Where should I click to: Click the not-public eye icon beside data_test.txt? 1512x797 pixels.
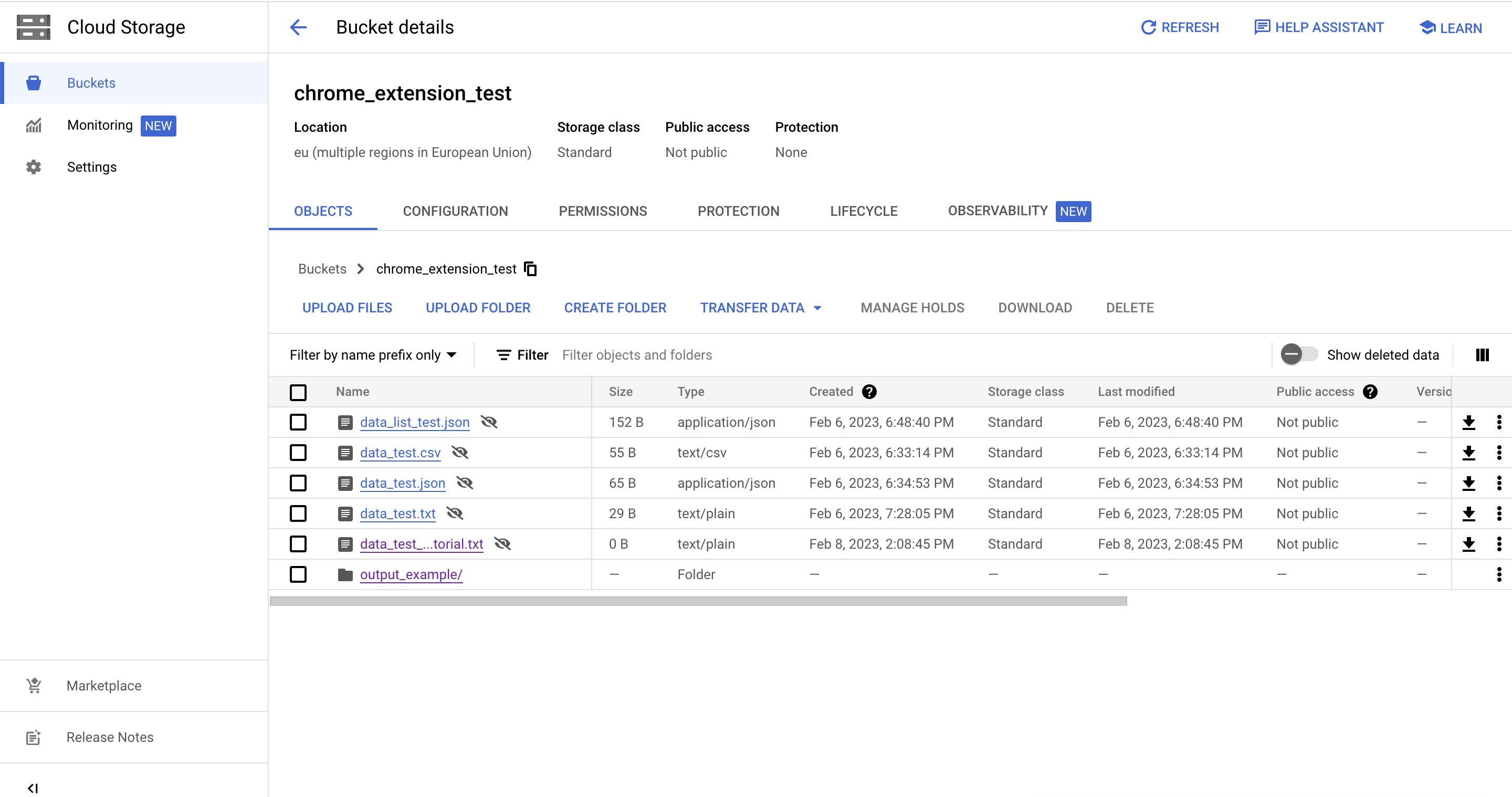coord(455,513)
